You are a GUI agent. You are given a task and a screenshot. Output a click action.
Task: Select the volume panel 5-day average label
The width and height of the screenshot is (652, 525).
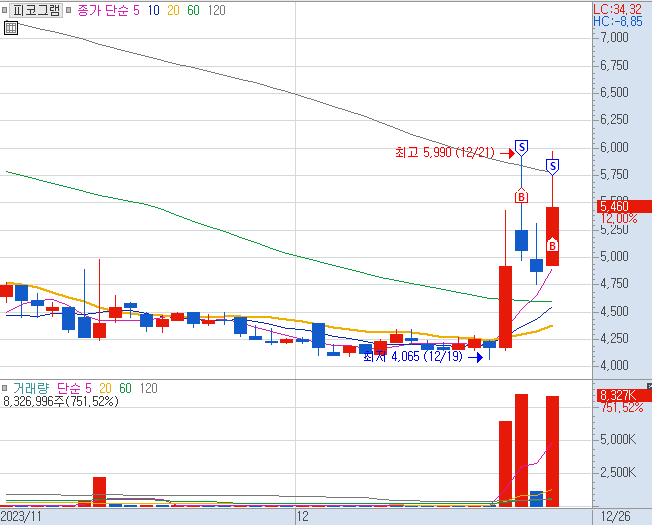pyautogui.click(x=88, y=388)
